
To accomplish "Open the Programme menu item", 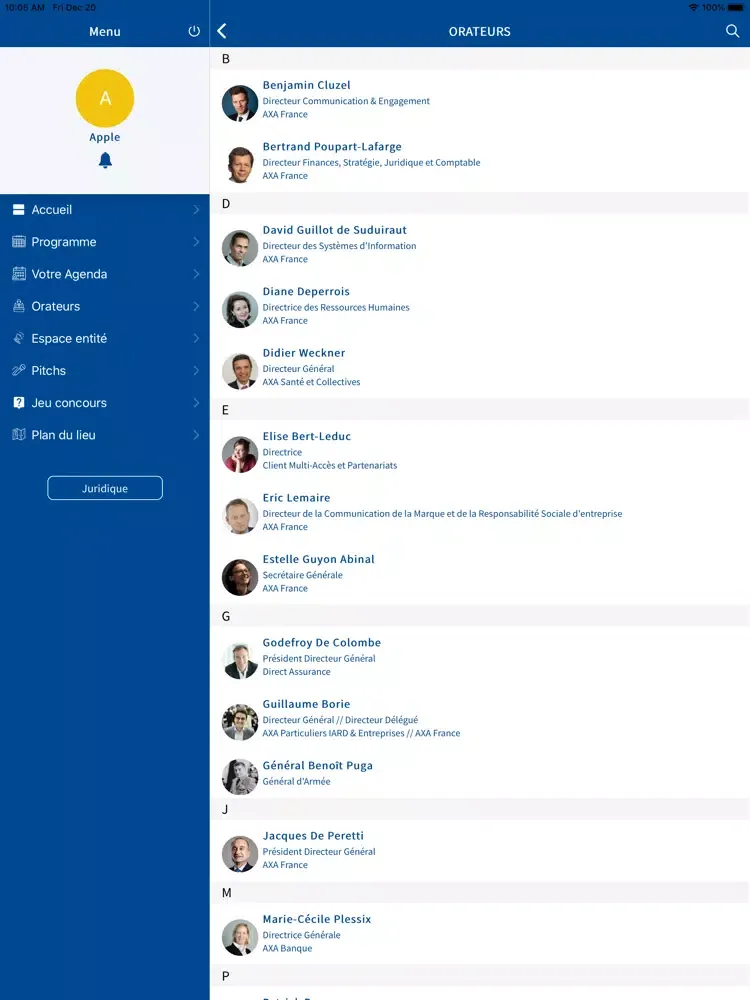I will click(105, 242).
